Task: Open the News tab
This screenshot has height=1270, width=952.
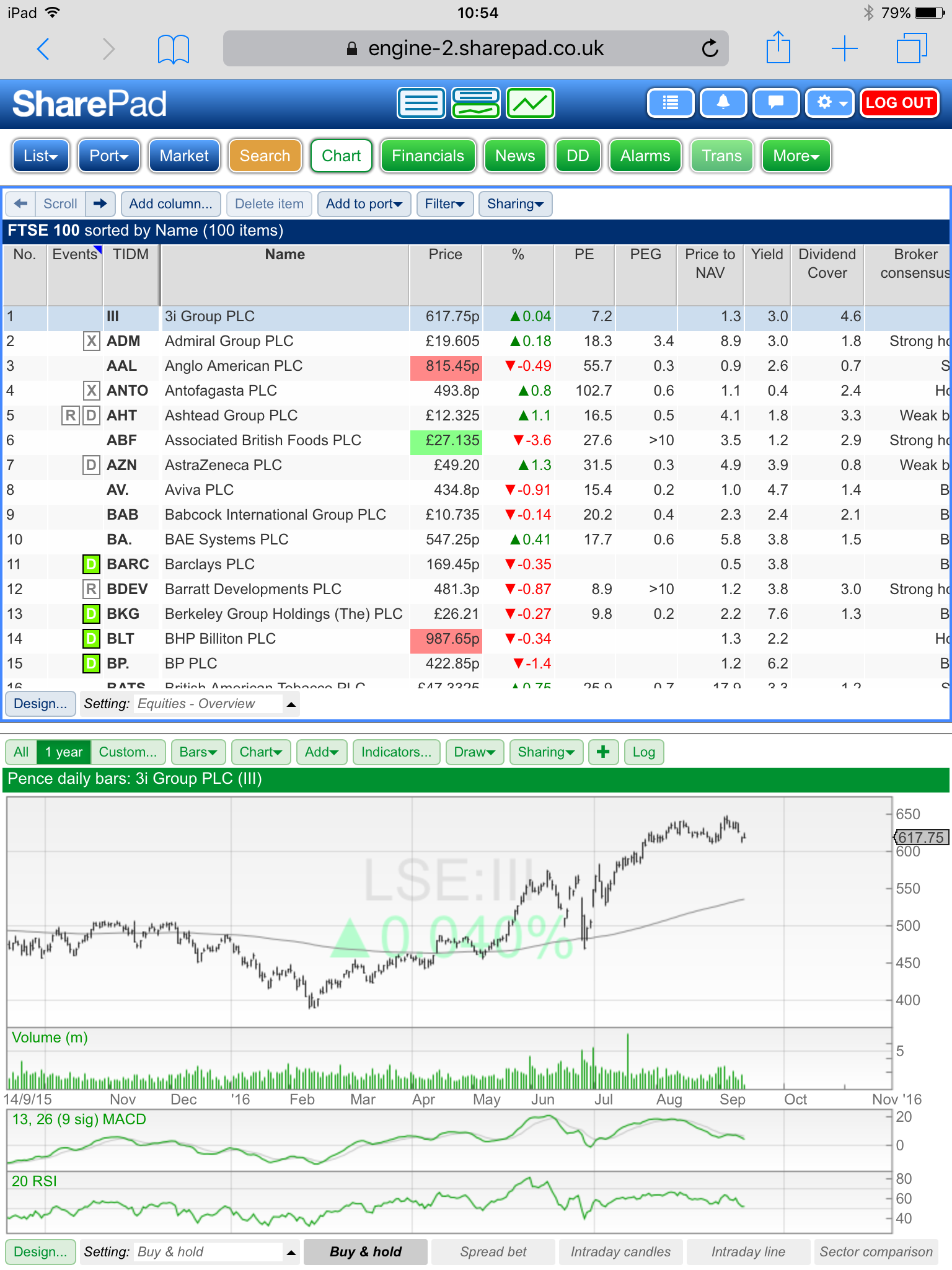Action: point(515,156)
